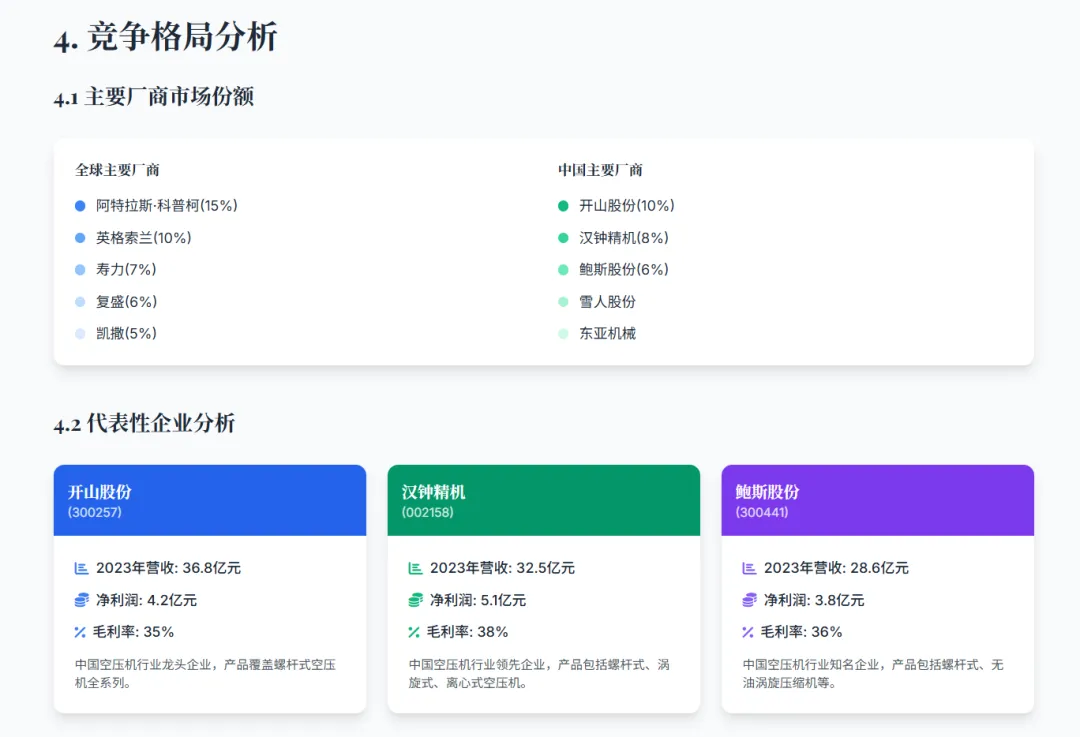
Task: Click the text 2023年营收: 28.6亿元
Action: tap(836, 568)
